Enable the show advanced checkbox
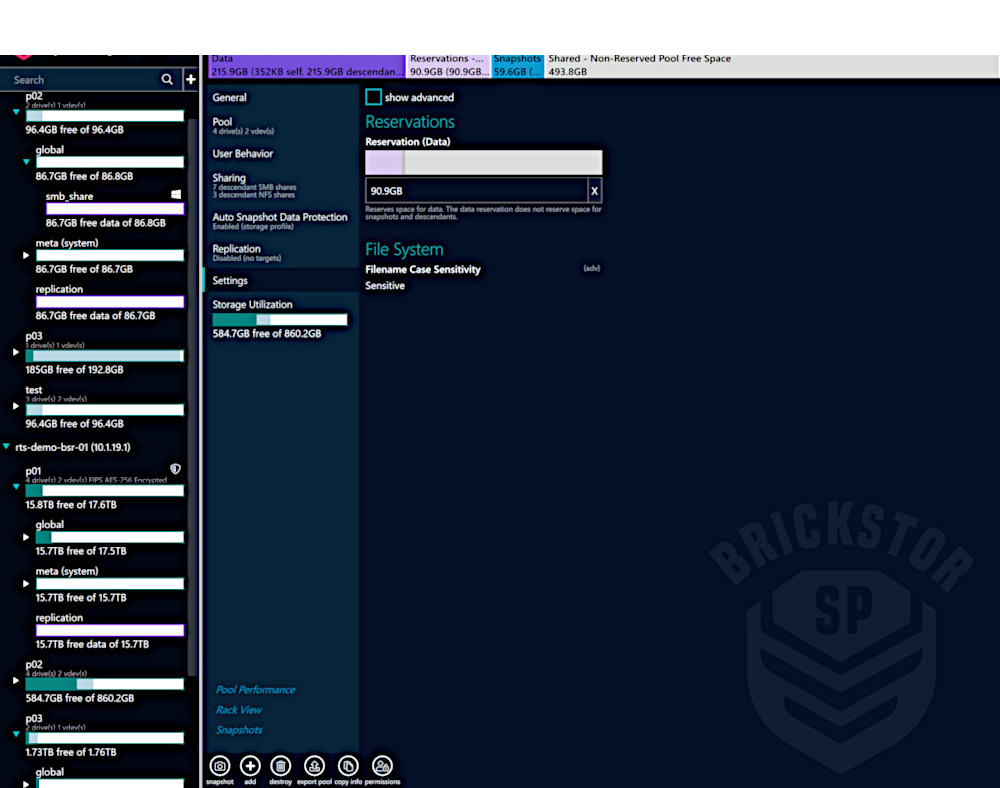The image size is (1000, 788). point(373,97)
